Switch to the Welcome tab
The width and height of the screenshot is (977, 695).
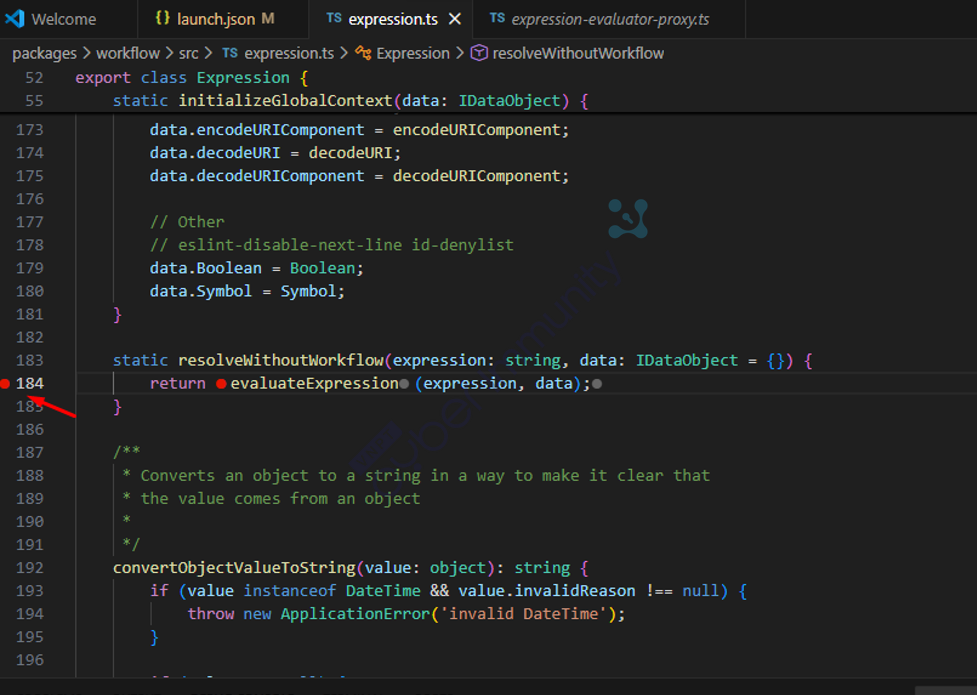pos(64,19)
